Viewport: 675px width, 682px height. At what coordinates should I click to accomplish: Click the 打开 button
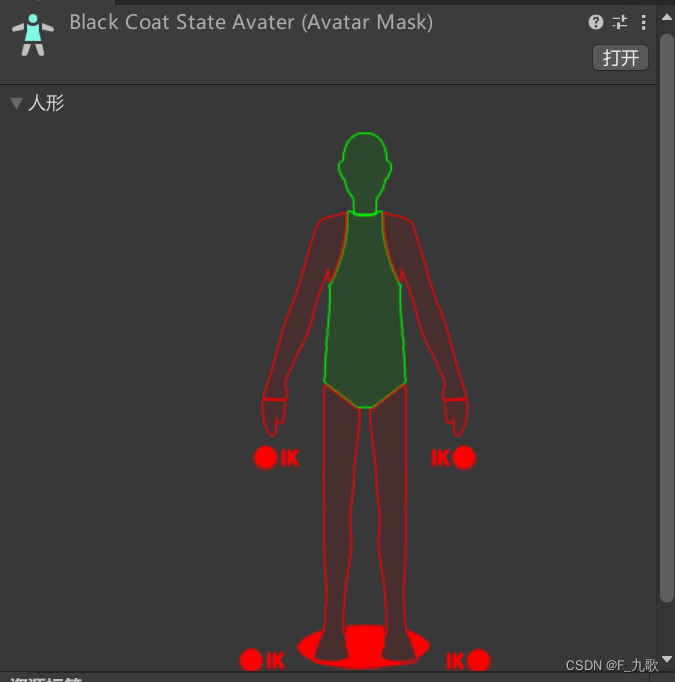coord(620,57)
